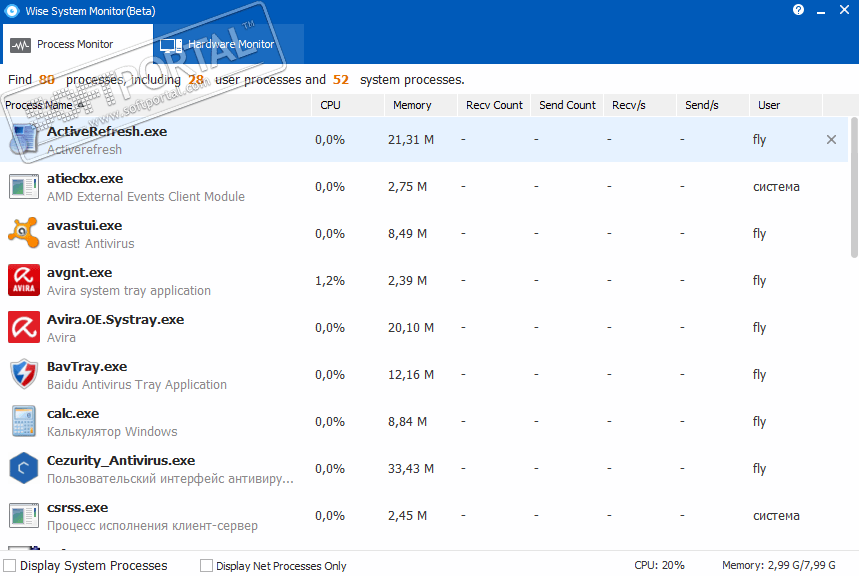Click the orange 80 process count

click(x=47, y=80)
